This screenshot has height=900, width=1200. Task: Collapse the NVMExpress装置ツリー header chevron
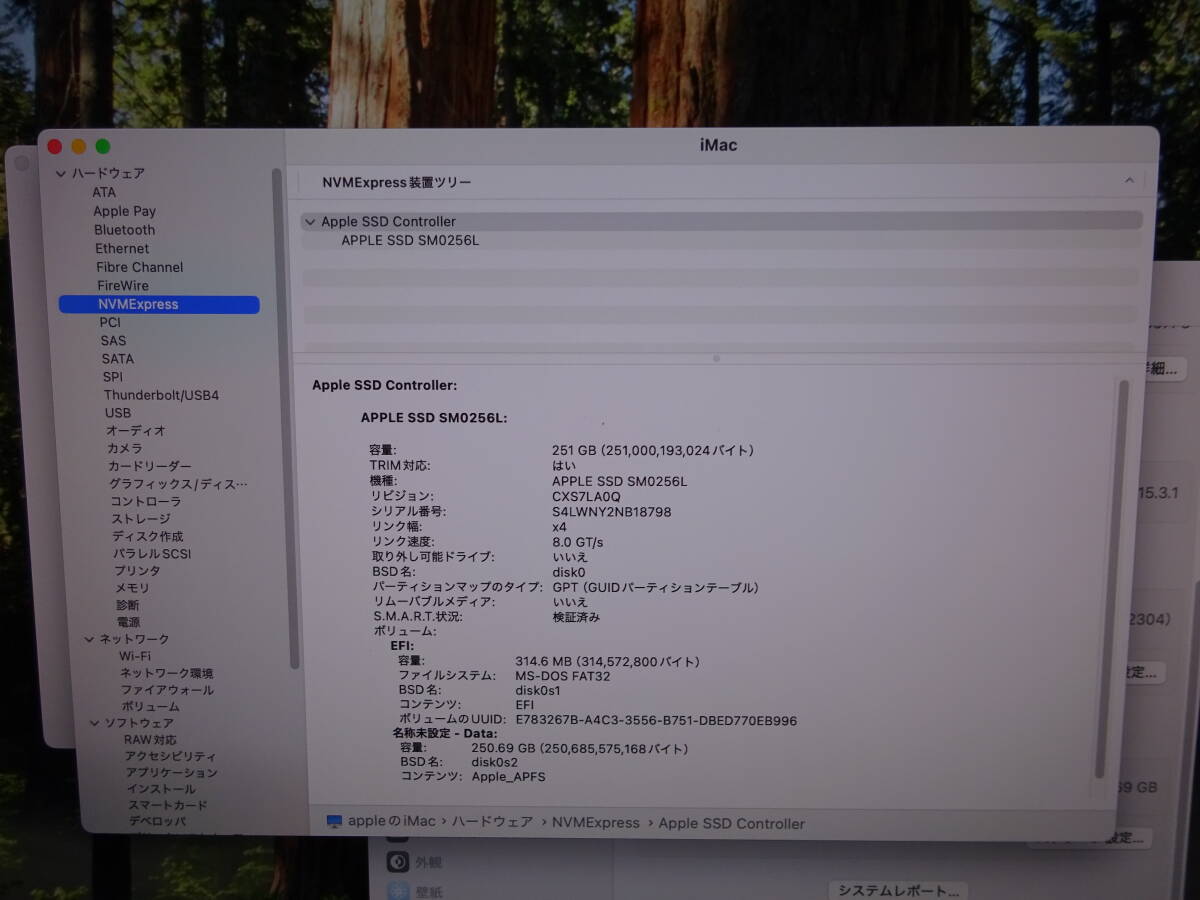tap(1129, 181)
